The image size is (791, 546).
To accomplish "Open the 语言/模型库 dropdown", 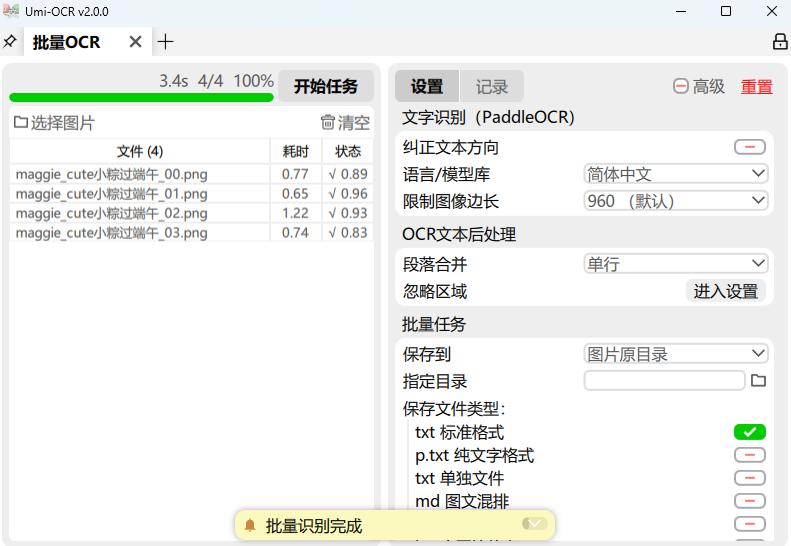I will pyautogui.click(x=676, y=174).
